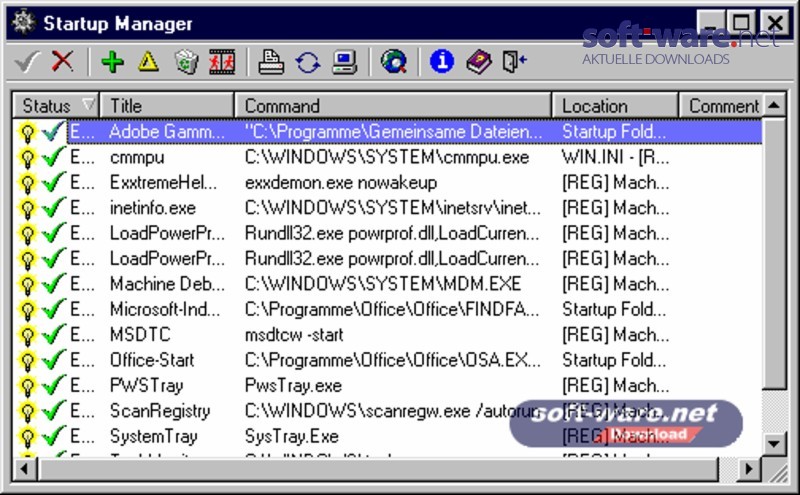The image size is (800, 495).
Task: Select the ScanRegistry title entry
Action: tap(160, 411)
